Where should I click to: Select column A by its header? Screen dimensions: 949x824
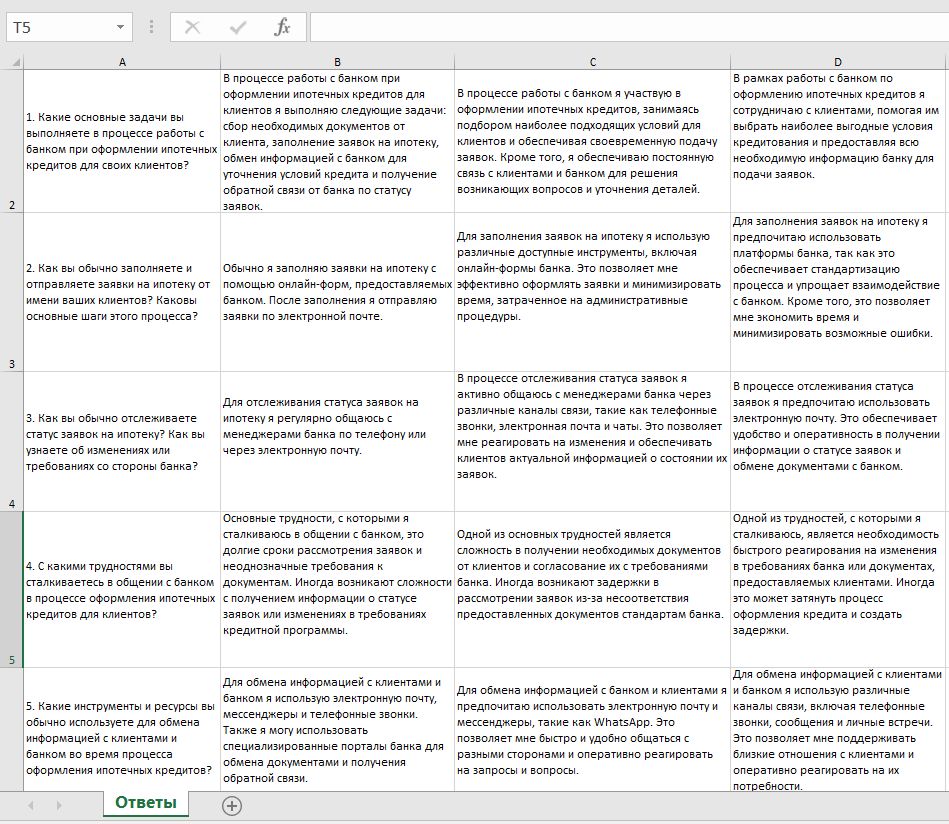coord(122,61)
